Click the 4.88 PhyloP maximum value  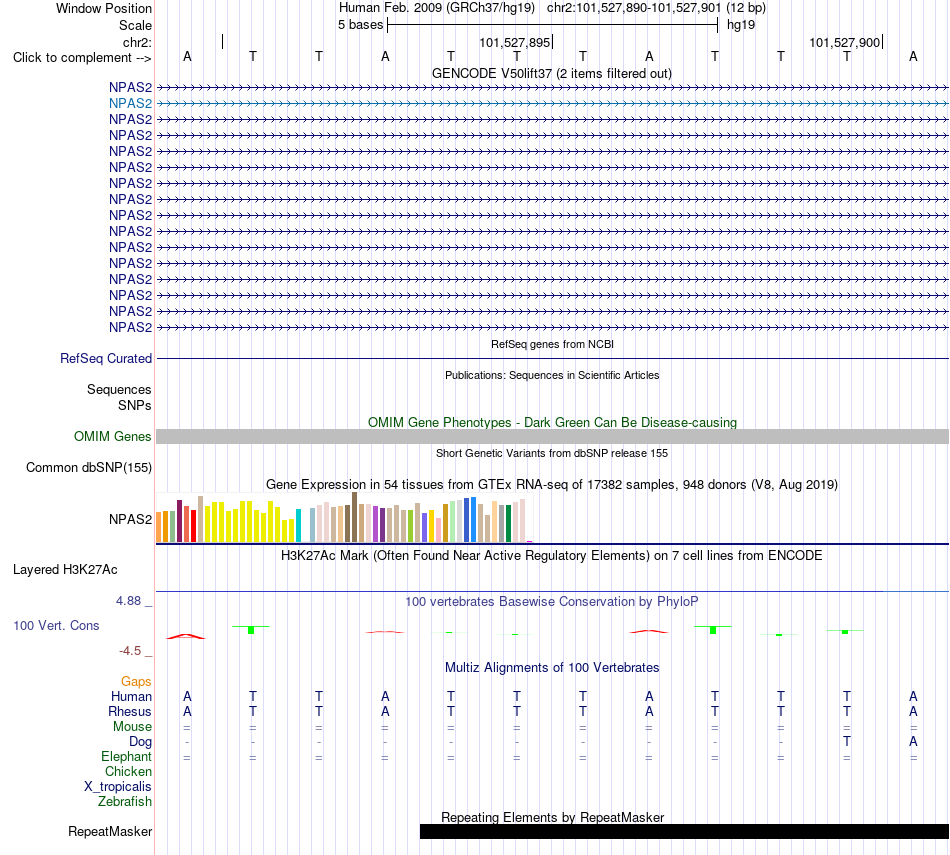128,601
